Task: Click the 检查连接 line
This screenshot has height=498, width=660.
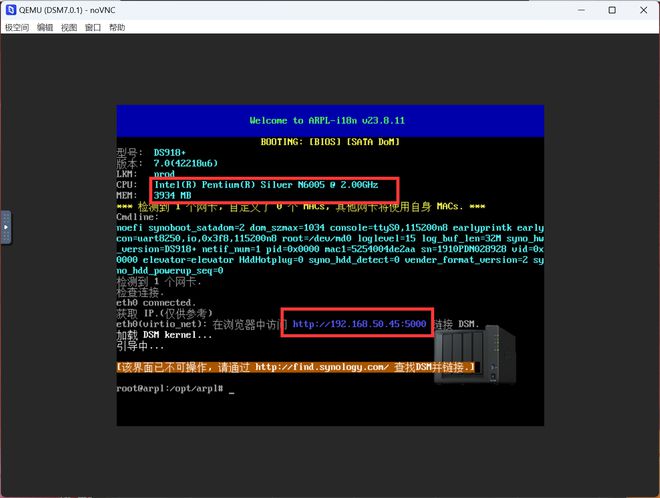Action: [x=140, y=292]
